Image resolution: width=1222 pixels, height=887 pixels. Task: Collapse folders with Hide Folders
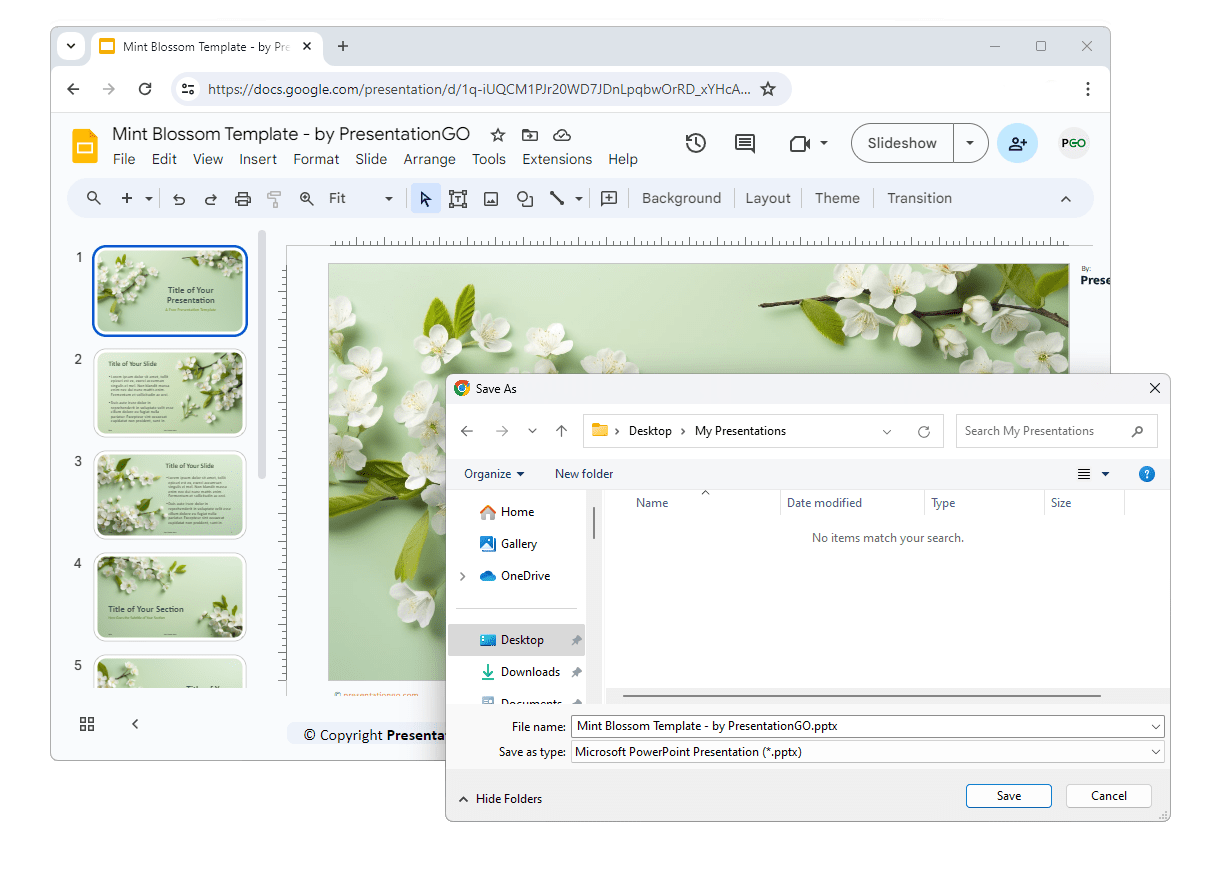[500, 799]
